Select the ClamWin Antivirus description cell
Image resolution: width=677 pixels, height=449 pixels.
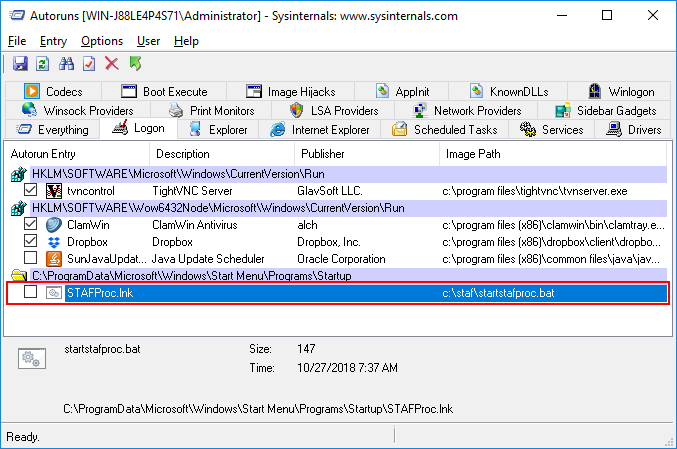[x=195, y=225]
